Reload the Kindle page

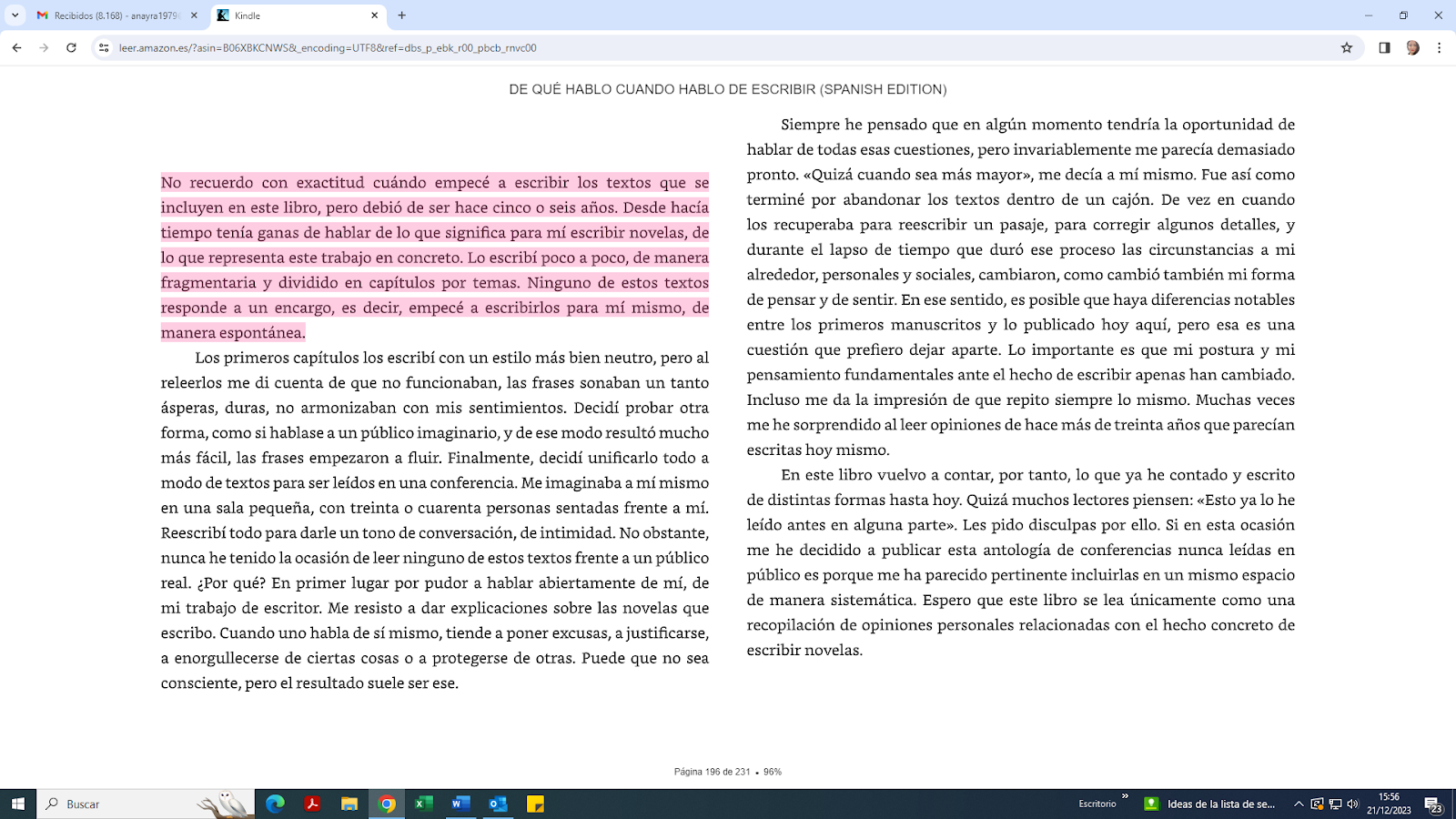[71, 48]
